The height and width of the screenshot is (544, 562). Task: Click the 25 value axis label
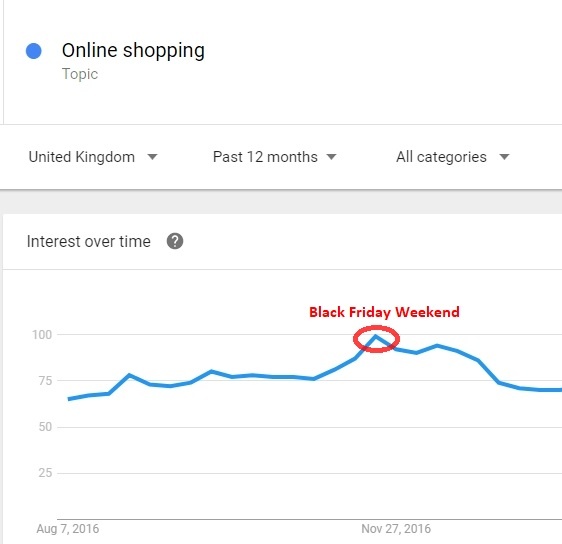point(46,473)
